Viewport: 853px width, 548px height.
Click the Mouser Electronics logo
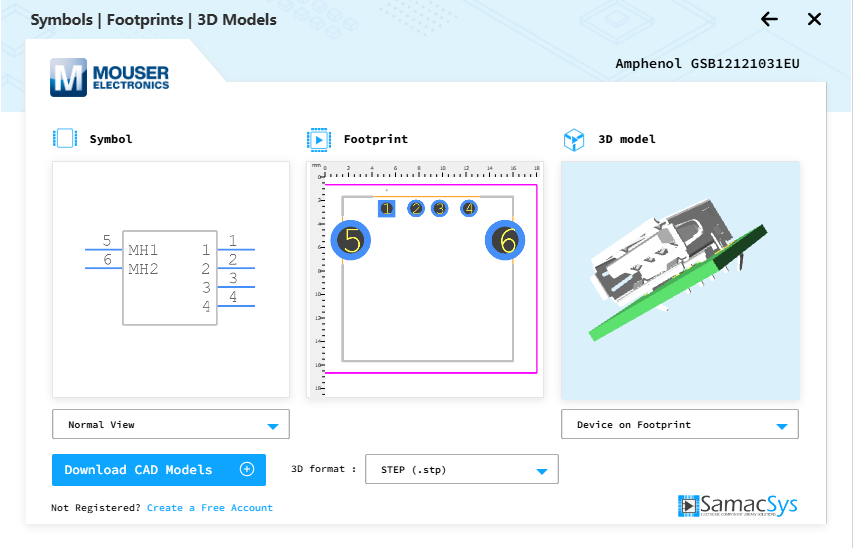[x=109, y=77]
